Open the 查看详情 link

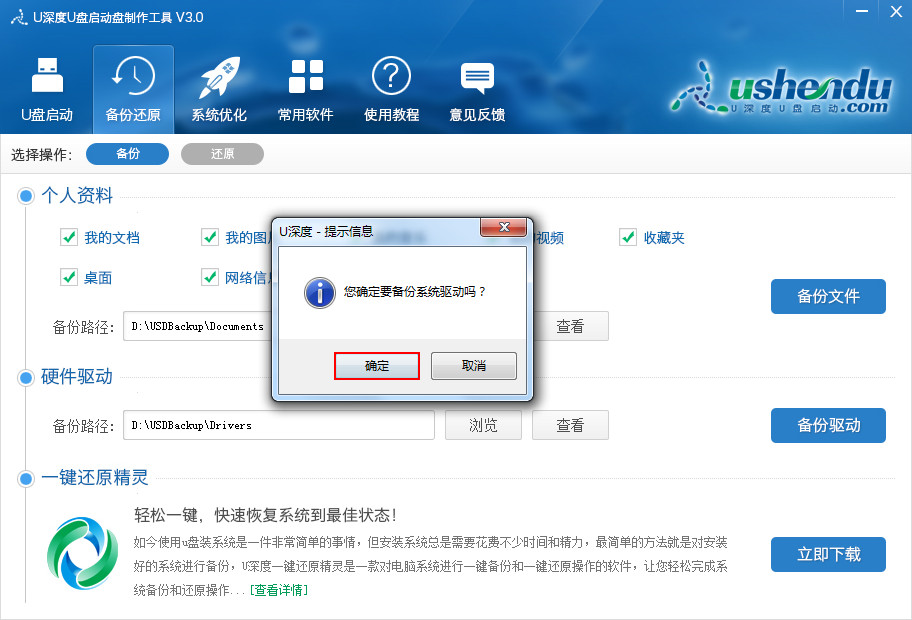pos(279,590)
